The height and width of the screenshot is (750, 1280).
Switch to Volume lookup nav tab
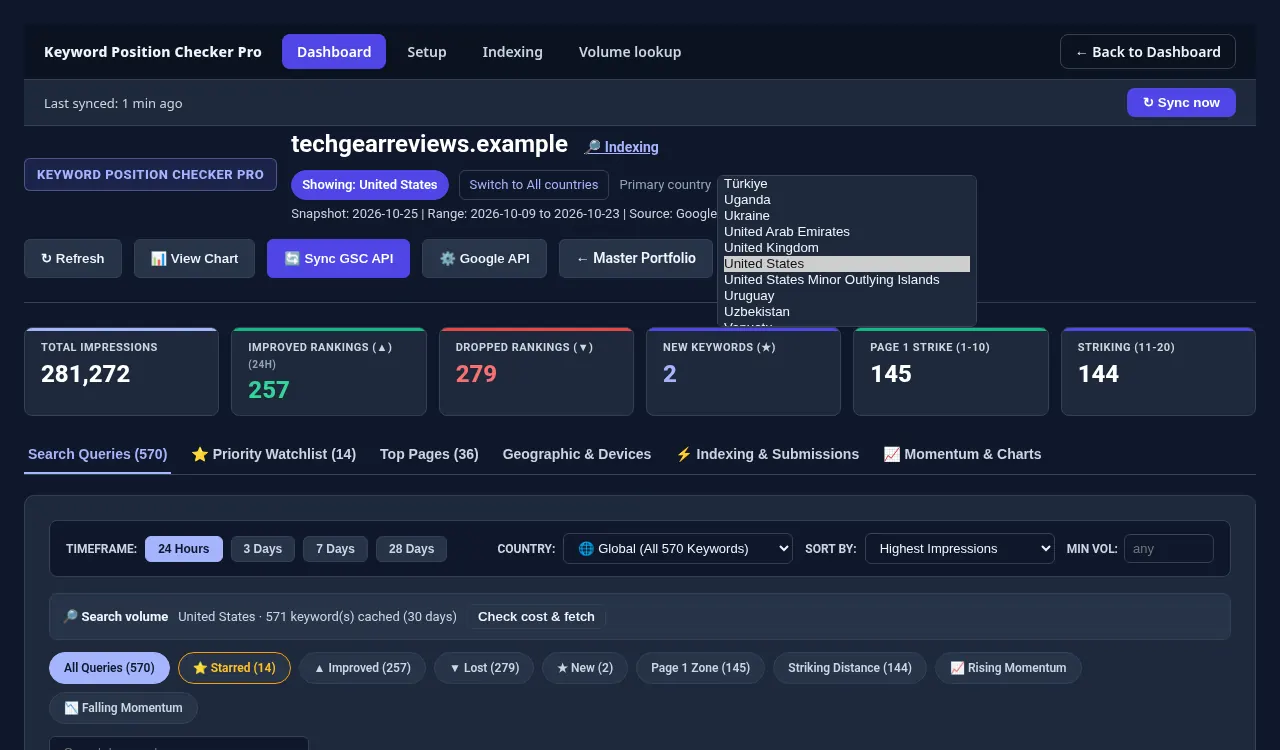point(630,52)
